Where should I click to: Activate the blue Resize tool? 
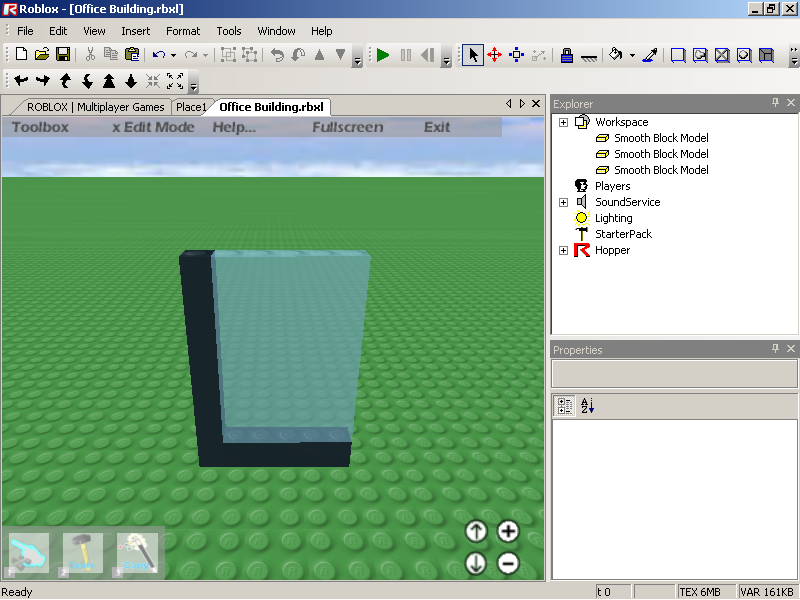(517, 55)
